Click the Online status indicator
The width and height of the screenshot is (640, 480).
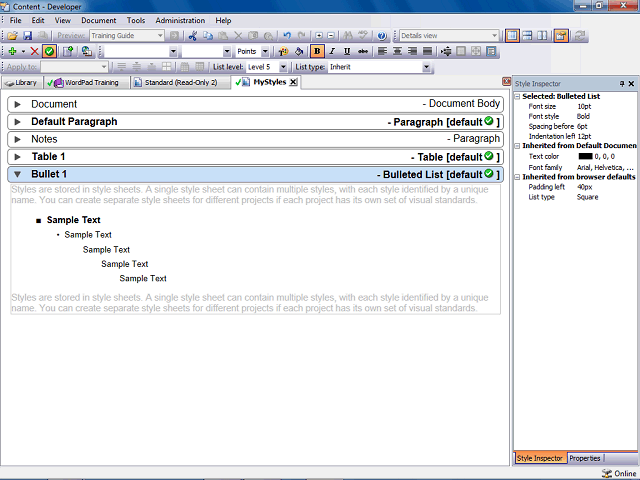tap(619, 473)
